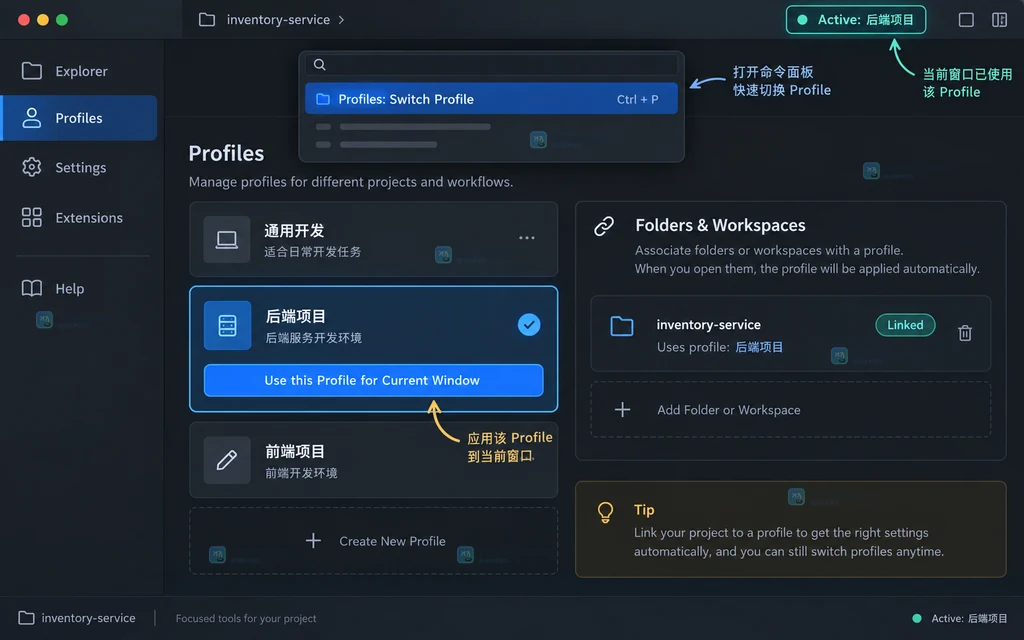Click the Extensions grid icon
This screenshot has height=640, width=1024.
point(31,217)
